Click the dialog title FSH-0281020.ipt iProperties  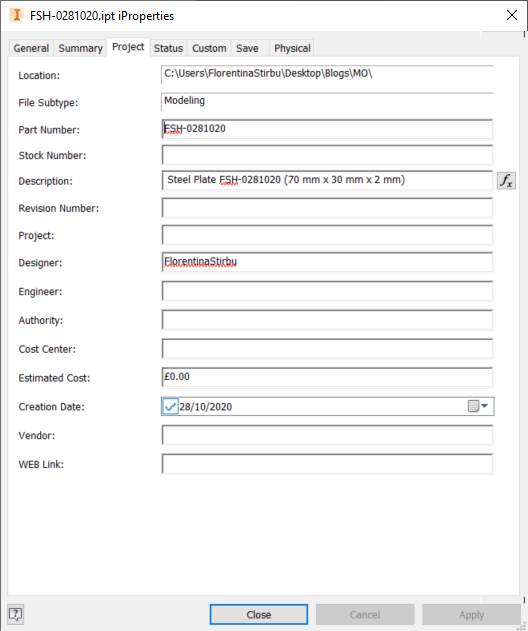click(102, 16)
